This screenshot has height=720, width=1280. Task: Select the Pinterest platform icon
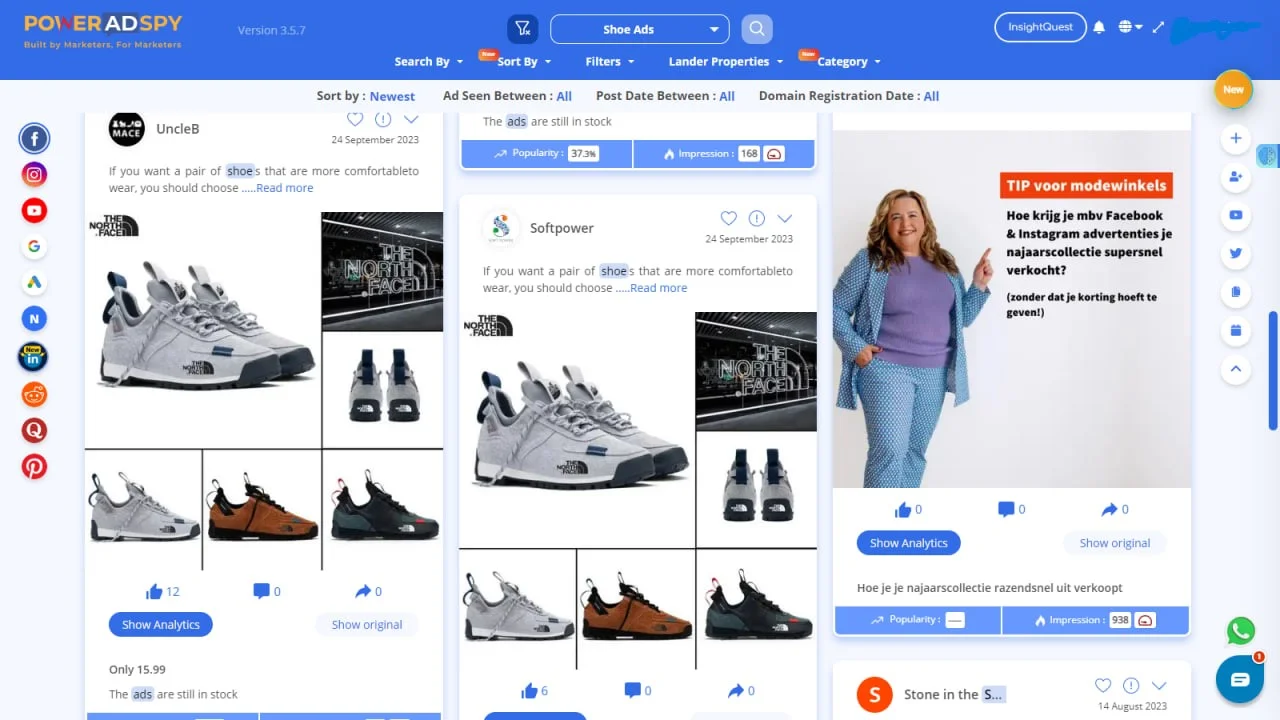(35, 466)
